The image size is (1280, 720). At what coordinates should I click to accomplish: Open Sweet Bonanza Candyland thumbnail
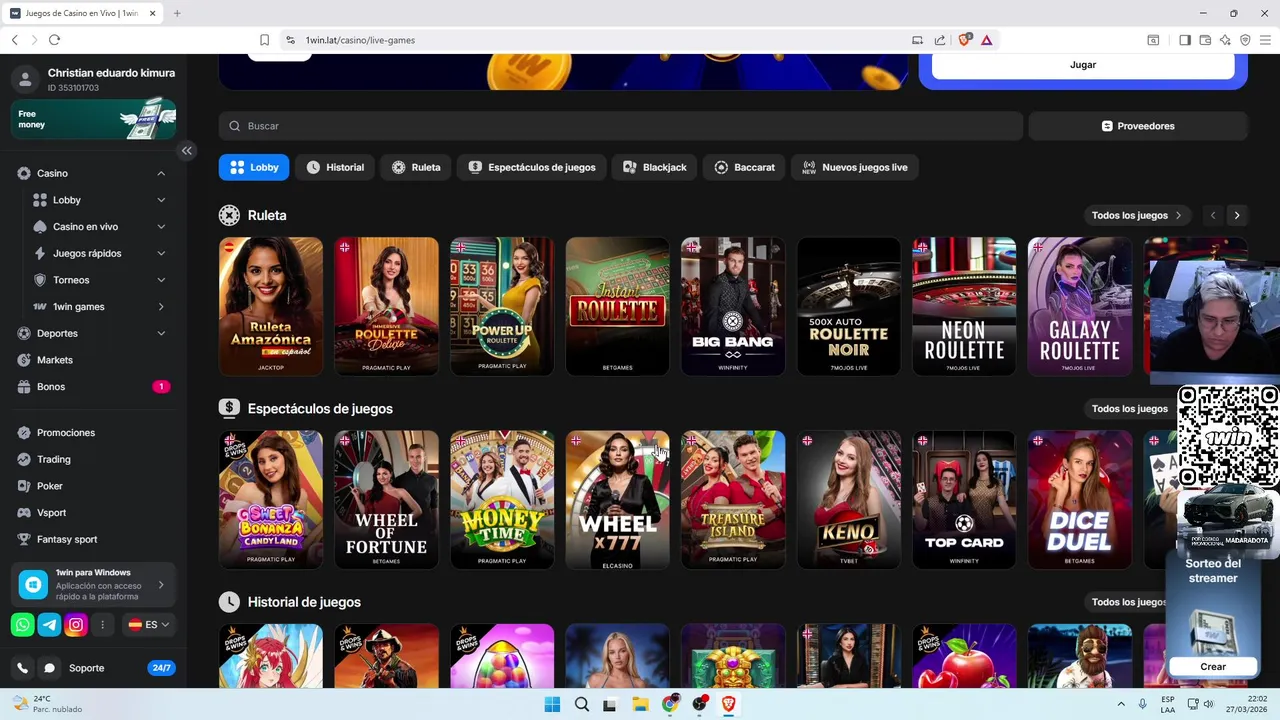[271, 500]
